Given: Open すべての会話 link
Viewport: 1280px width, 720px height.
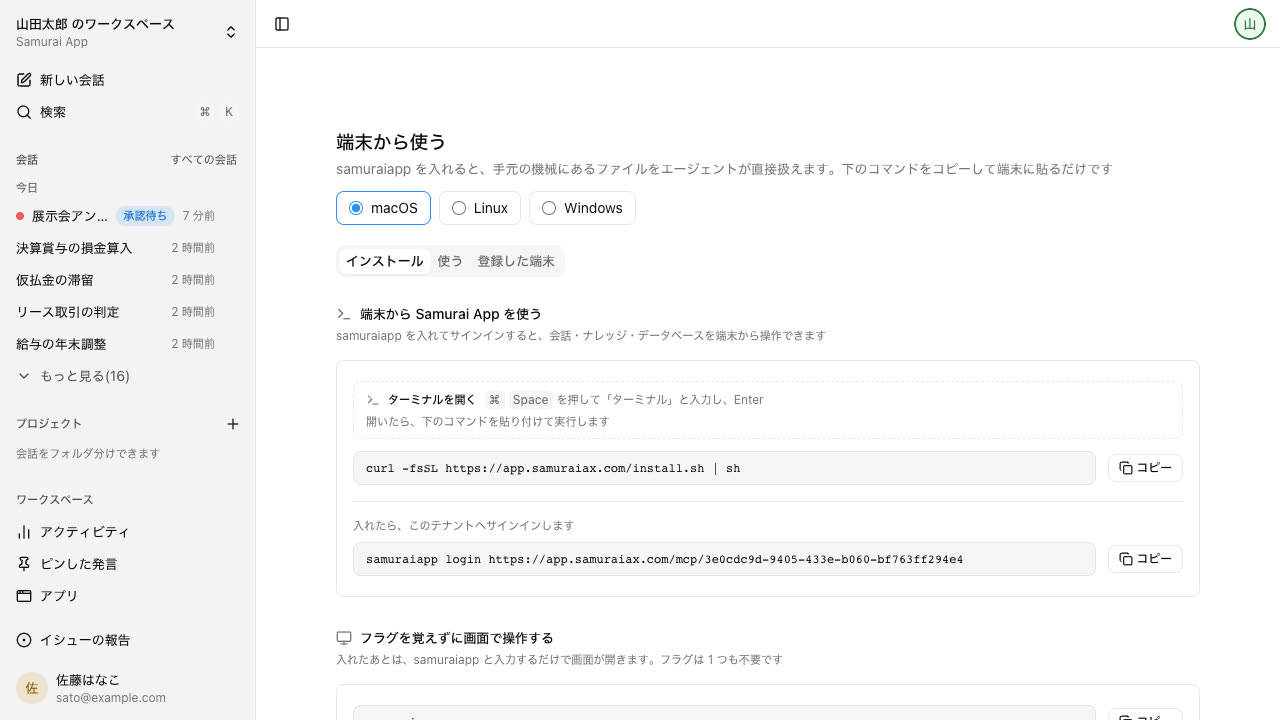Looking at the screenshot, I should coord(204,160).
